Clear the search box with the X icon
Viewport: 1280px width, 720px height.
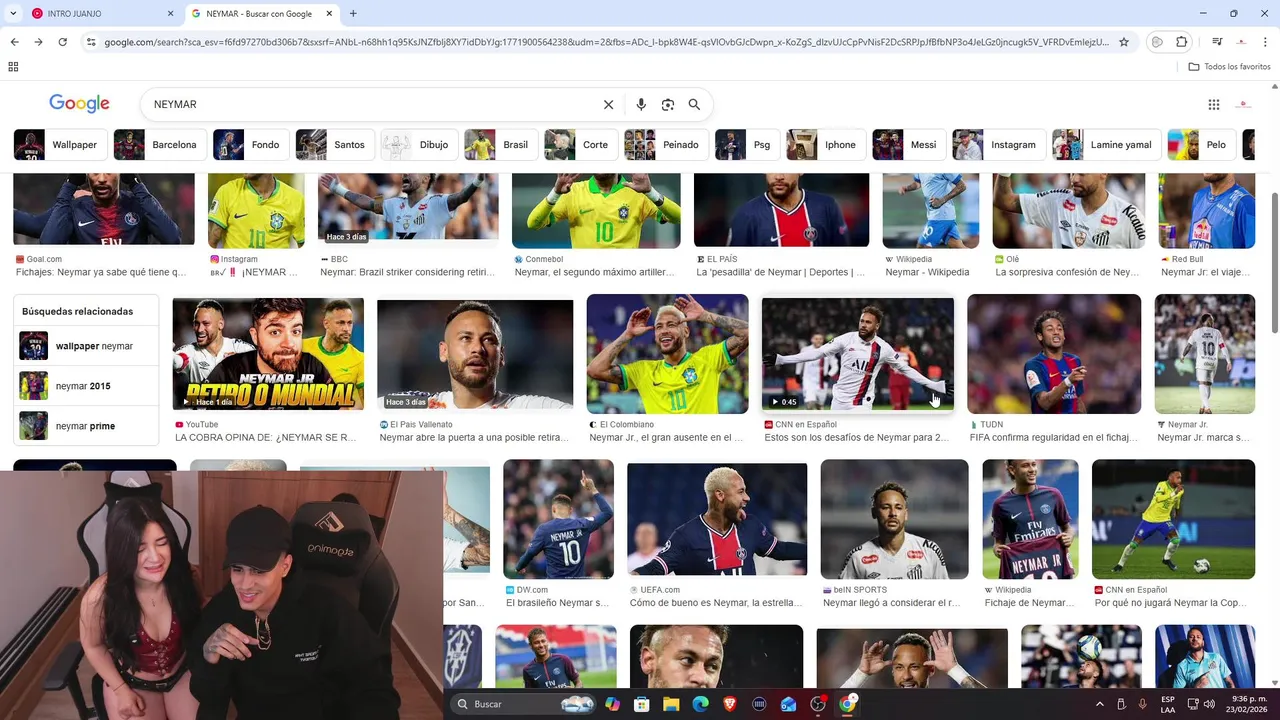point(608,104)
